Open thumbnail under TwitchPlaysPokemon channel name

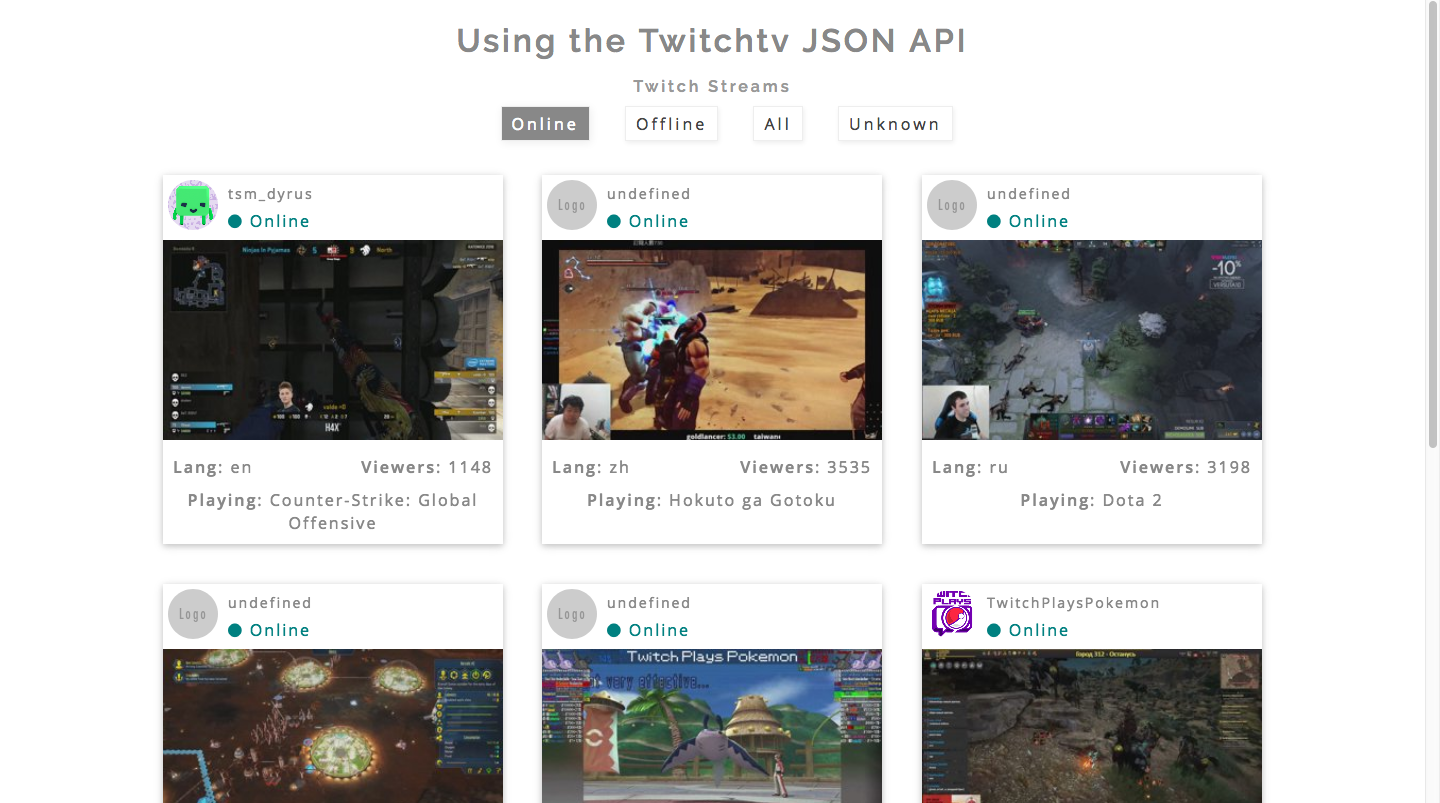click(x=1092, y=726)
